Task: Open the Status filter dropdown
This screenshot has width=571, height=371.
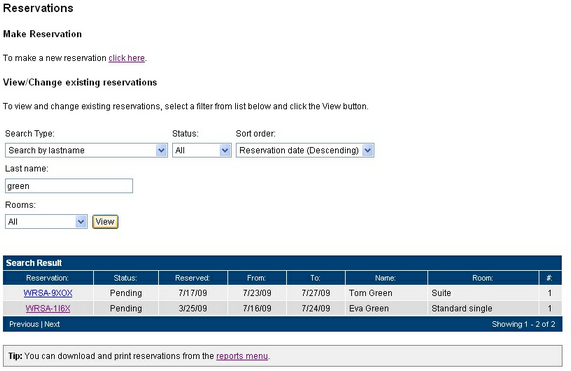Action: 202,150
